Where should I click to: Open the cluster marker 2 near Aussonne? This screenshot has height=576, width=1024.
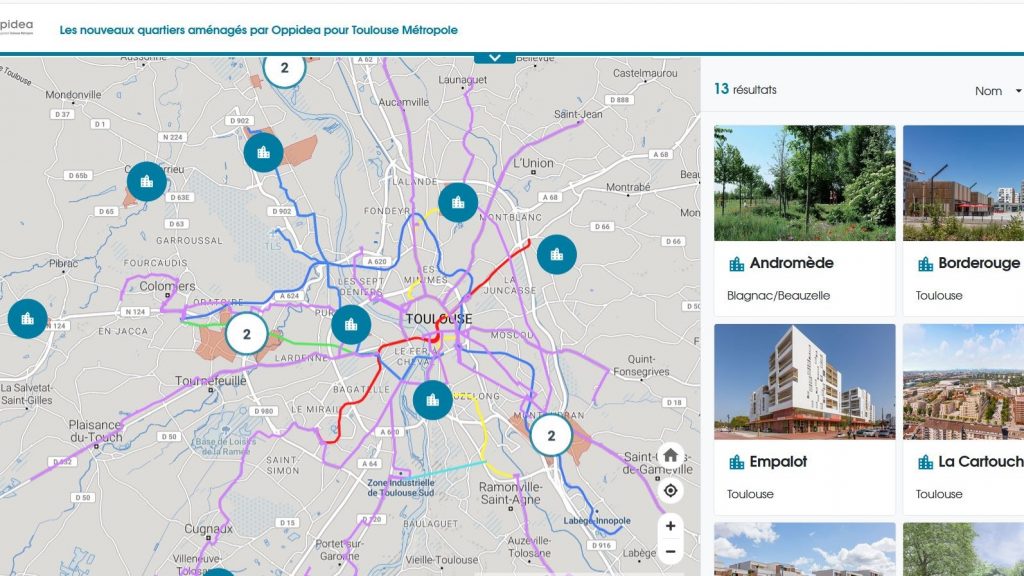pos(285,68)
